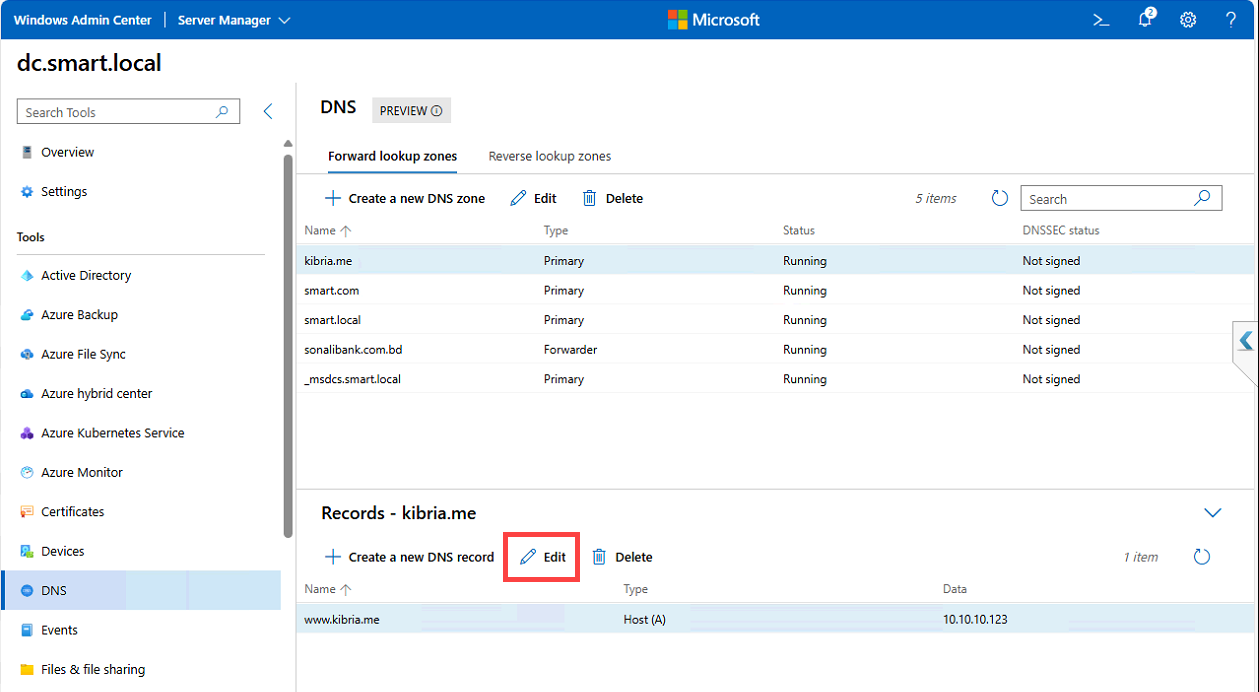The height and width of the screenshot is (692, 1259).
Task: Refresh the DNS zones list
Action: pyautogui.click(x=999, y=198)
